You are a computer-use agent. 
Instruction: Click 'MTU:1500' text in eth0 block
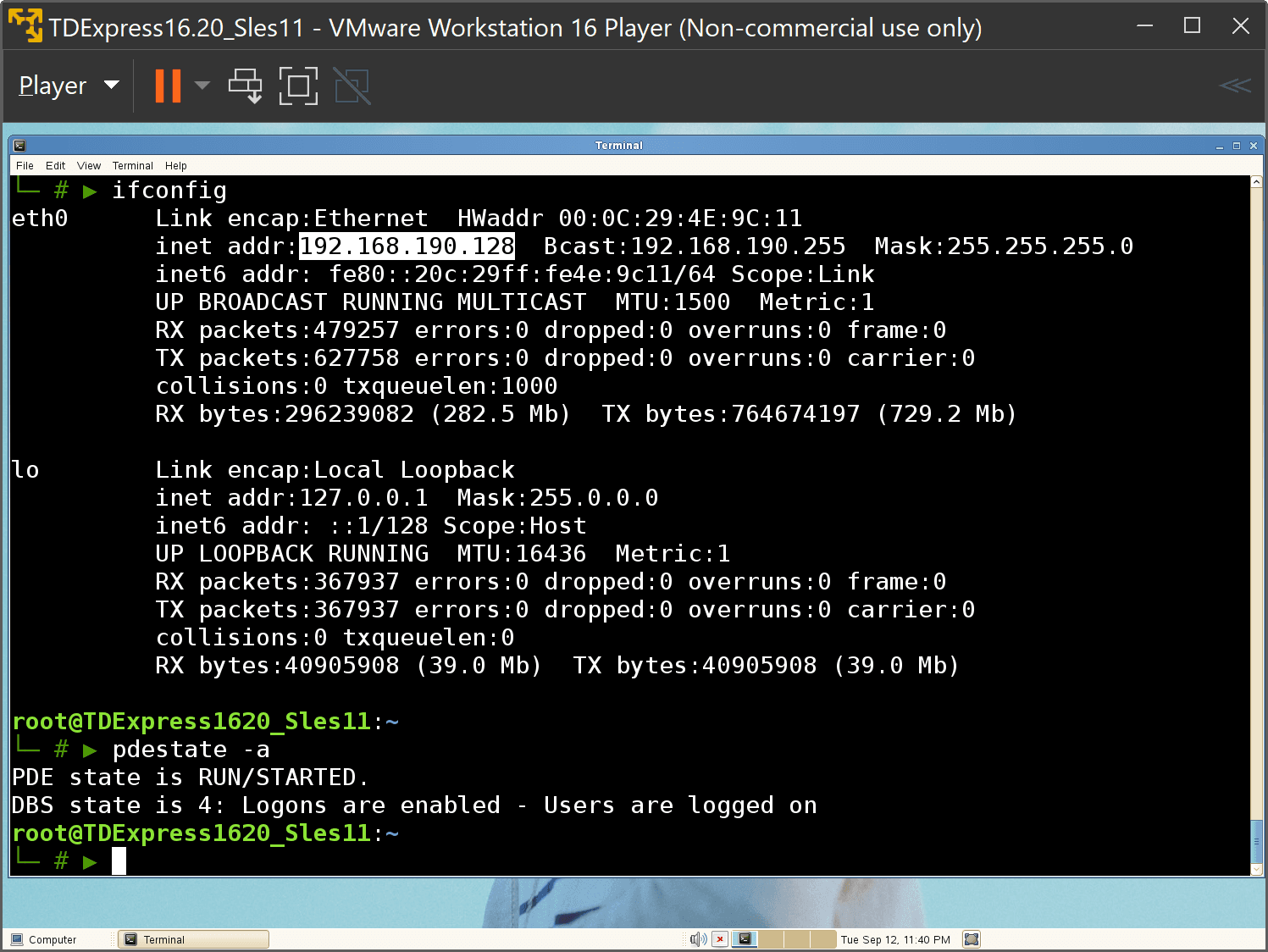click(x=673, y=302)
